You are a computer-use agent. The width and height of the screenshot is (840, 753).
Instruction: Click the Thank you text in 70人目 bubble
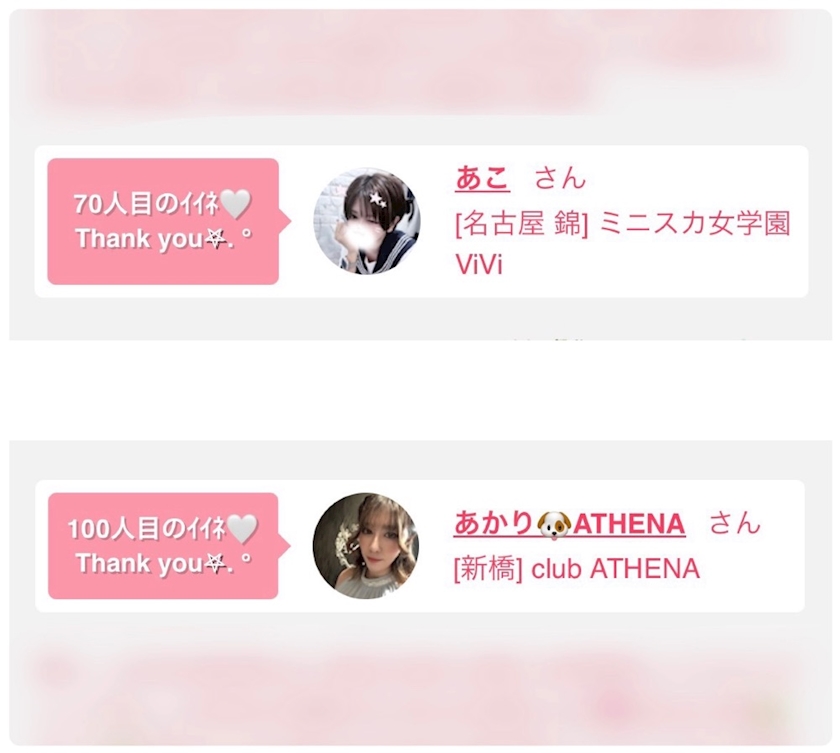[x=140, y=239]
